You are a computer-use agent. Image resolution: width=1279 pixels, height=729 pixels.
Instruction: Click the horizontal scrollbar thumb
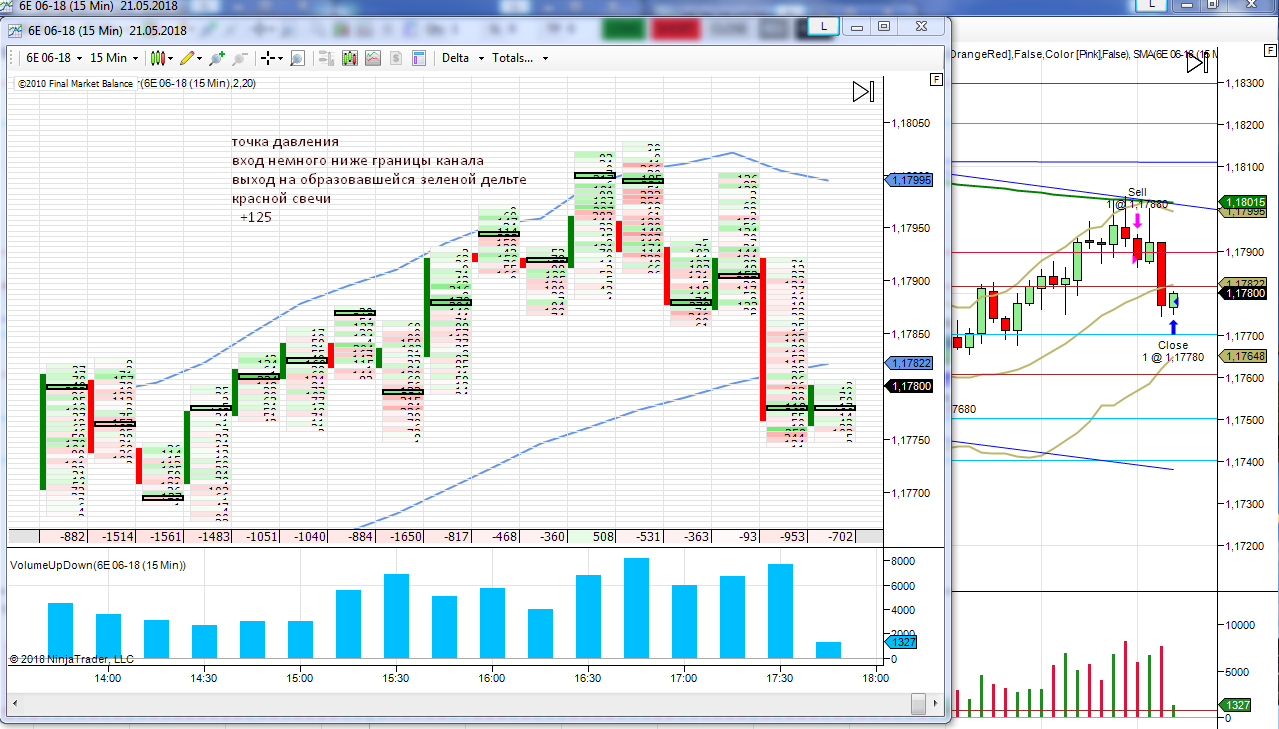coord(918,705)
